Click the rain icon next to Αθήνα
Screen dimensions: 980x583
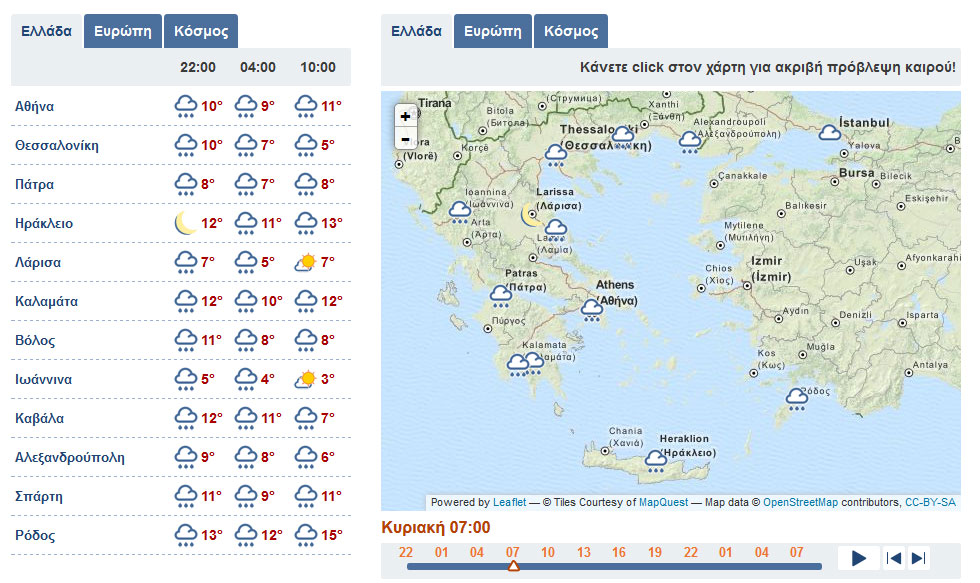coord(185,105)
